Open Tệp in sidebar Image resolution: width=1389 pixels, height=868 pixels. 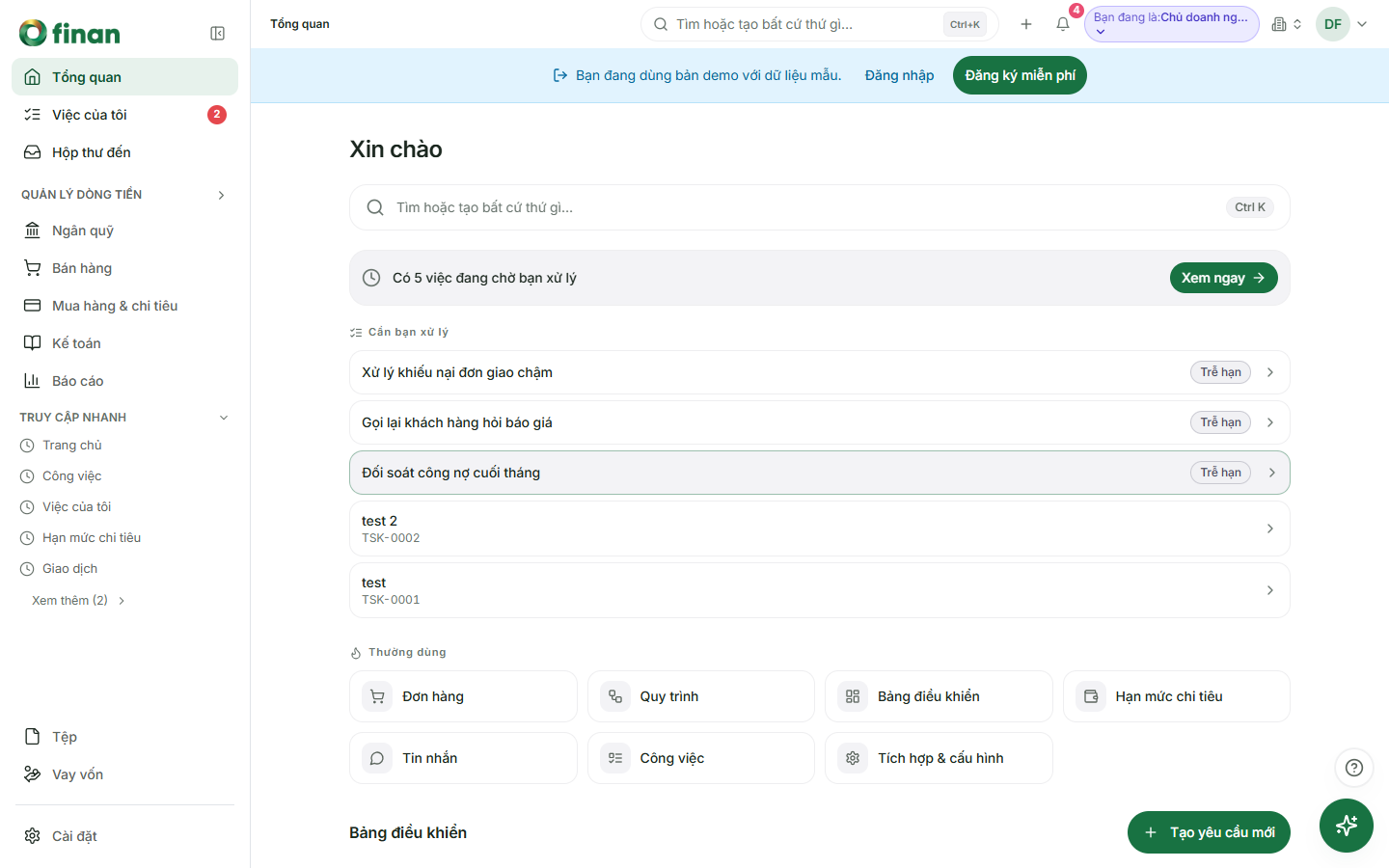coord(124,737)
